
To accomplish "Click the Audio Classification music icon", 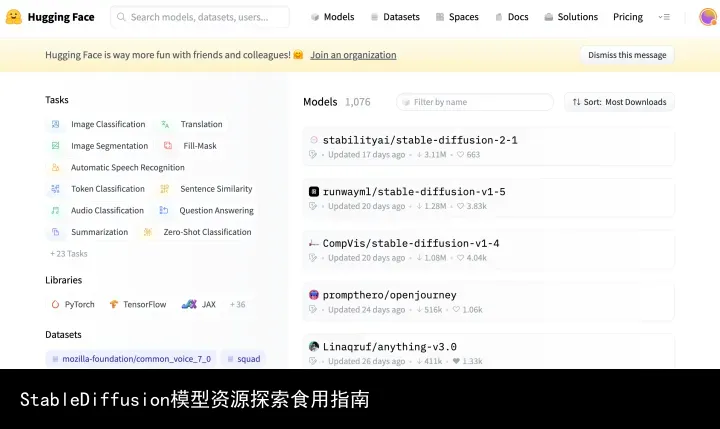I will click(56, 210).
